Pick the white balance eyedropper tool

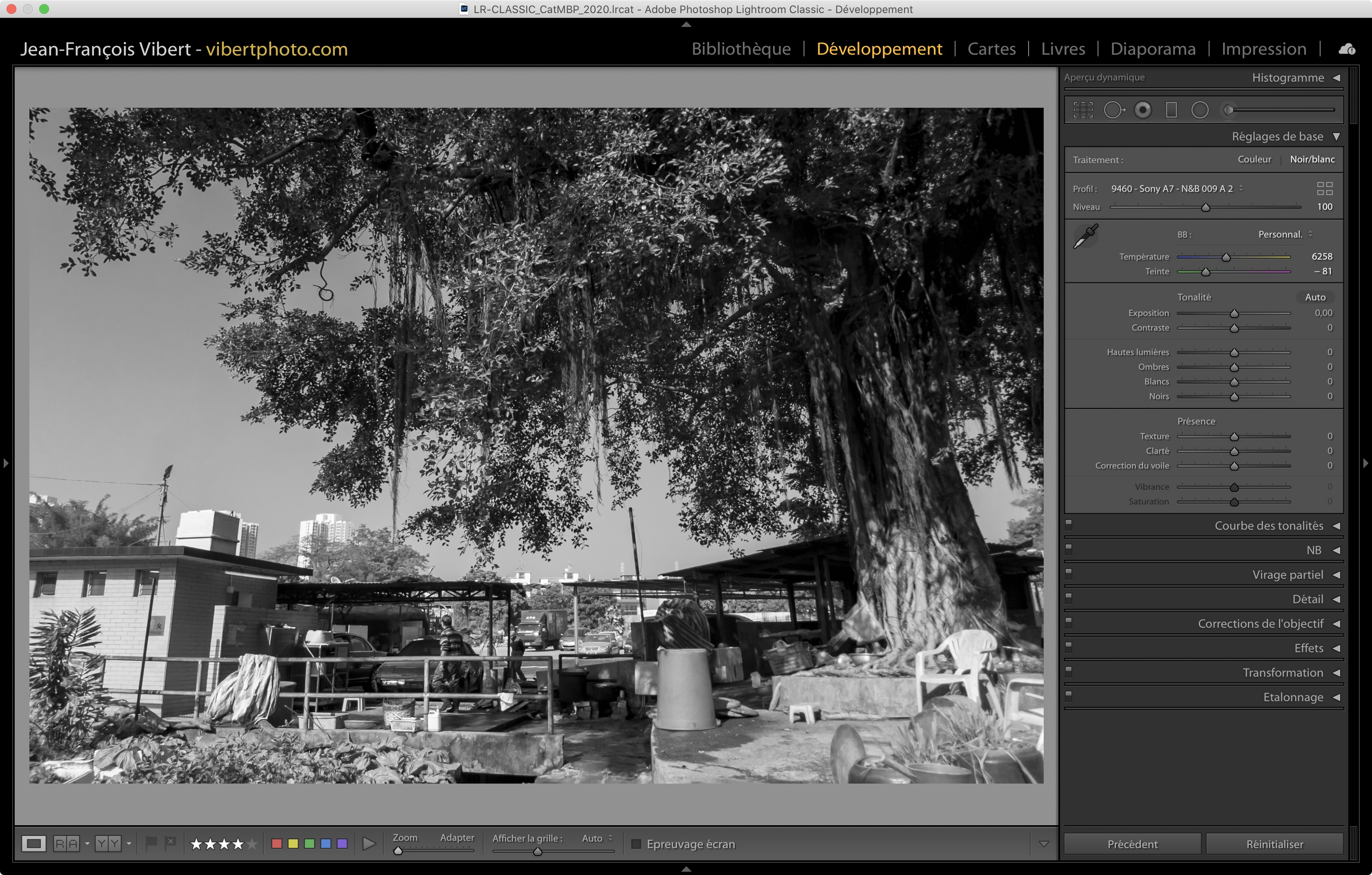(x=1085, y=235)
